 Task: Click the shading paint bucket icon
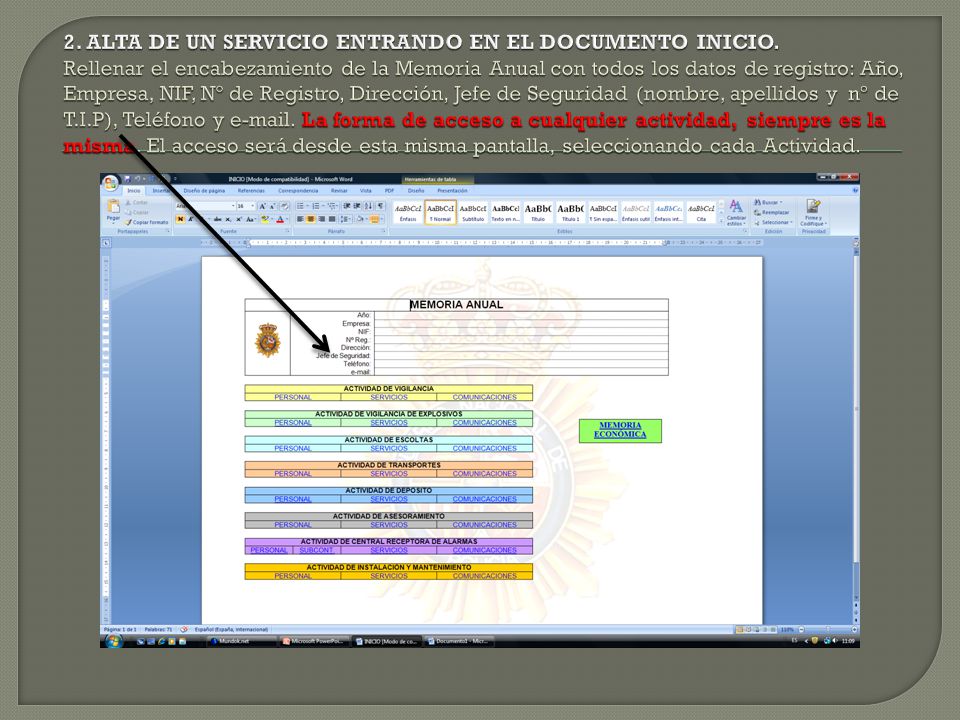click(360, 219)
